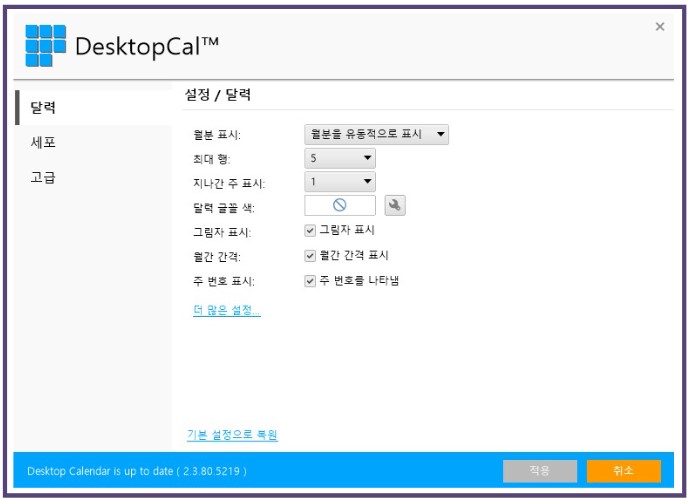Click the 달력 글꼴 색: label
The image size is (691, 501).
pos(224,208)
